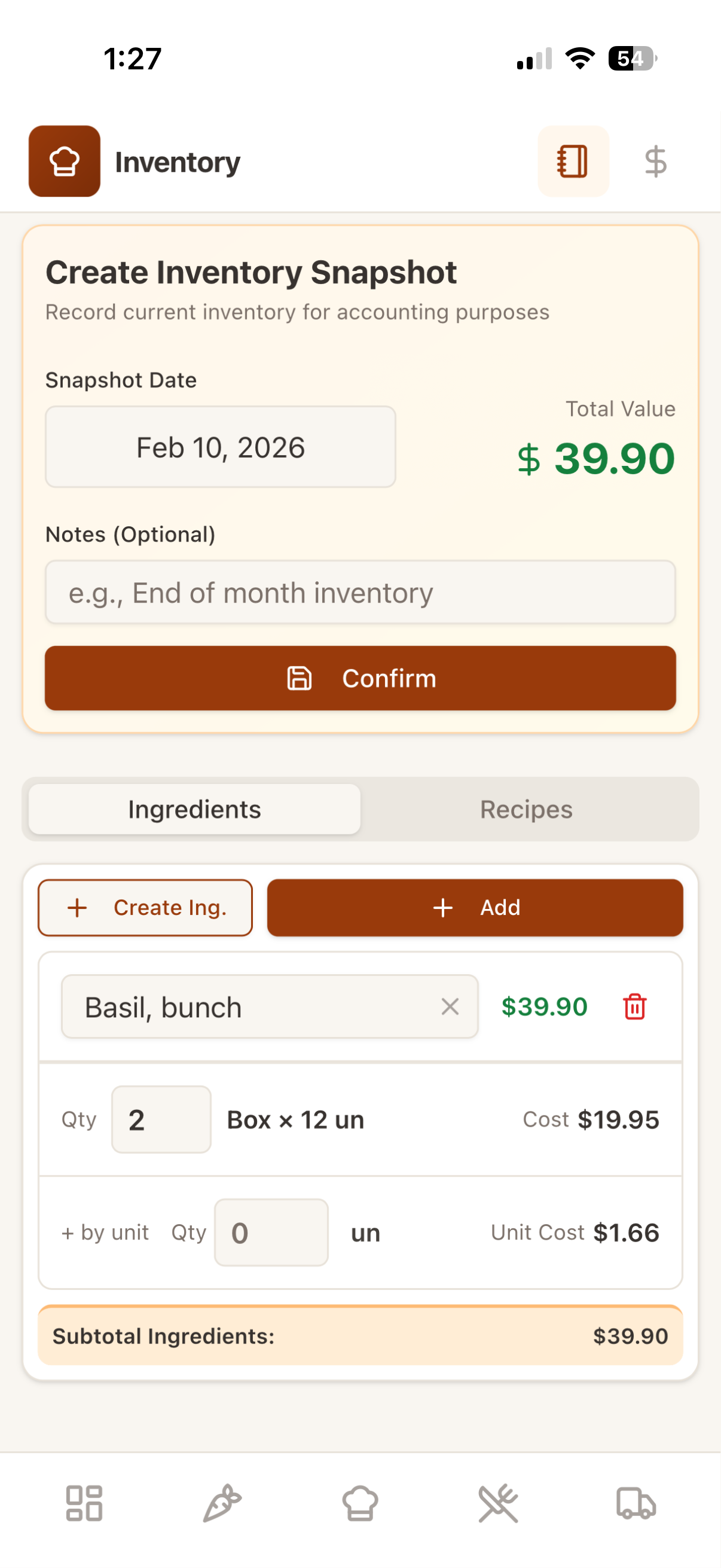Open the chef hat icon in bottom bar
The height and width of the screenshot is (1568, 721).
360,1503
